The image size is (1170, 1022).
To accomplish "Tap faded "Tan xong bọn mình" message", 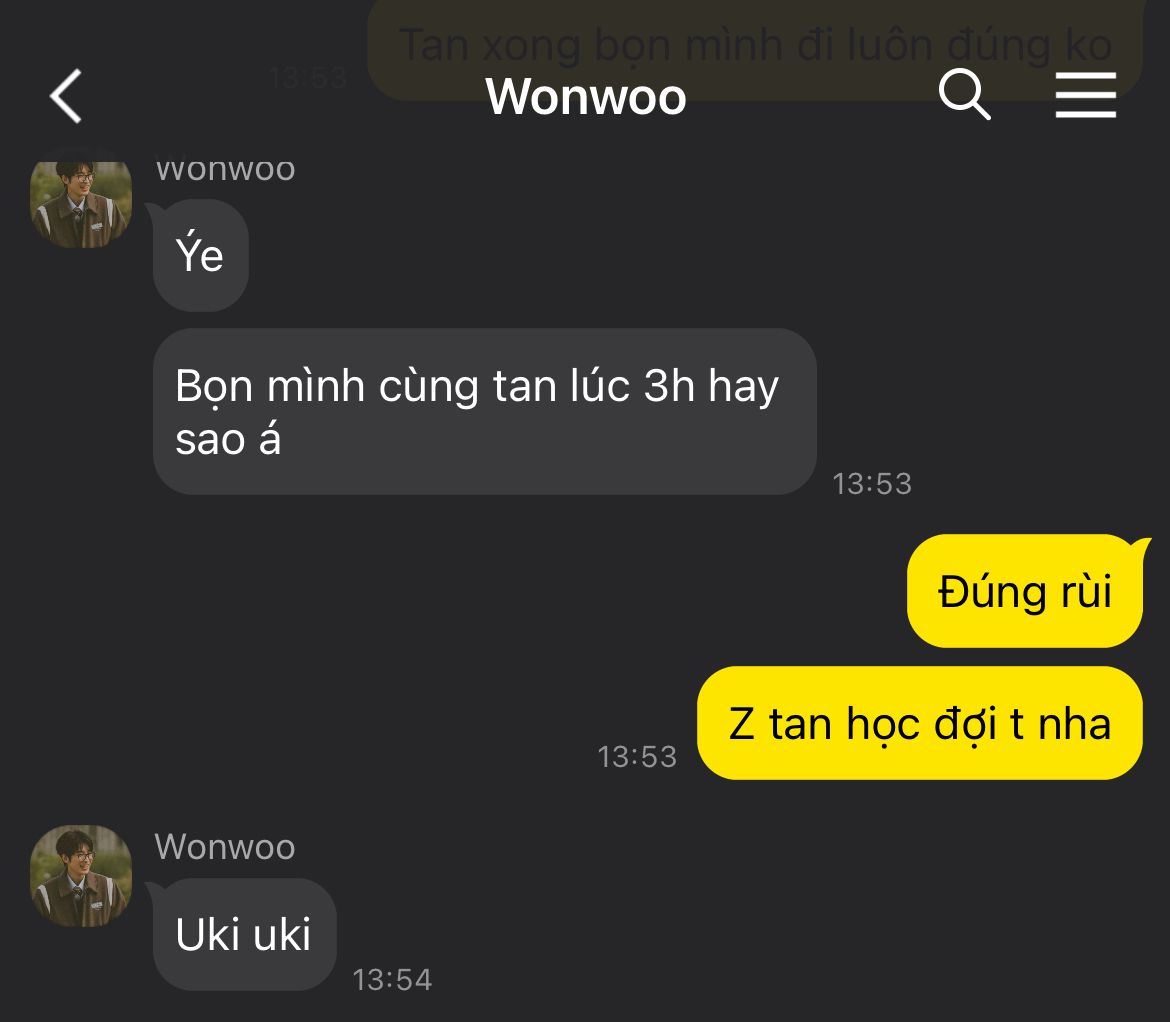I will (x=755, y=46).
